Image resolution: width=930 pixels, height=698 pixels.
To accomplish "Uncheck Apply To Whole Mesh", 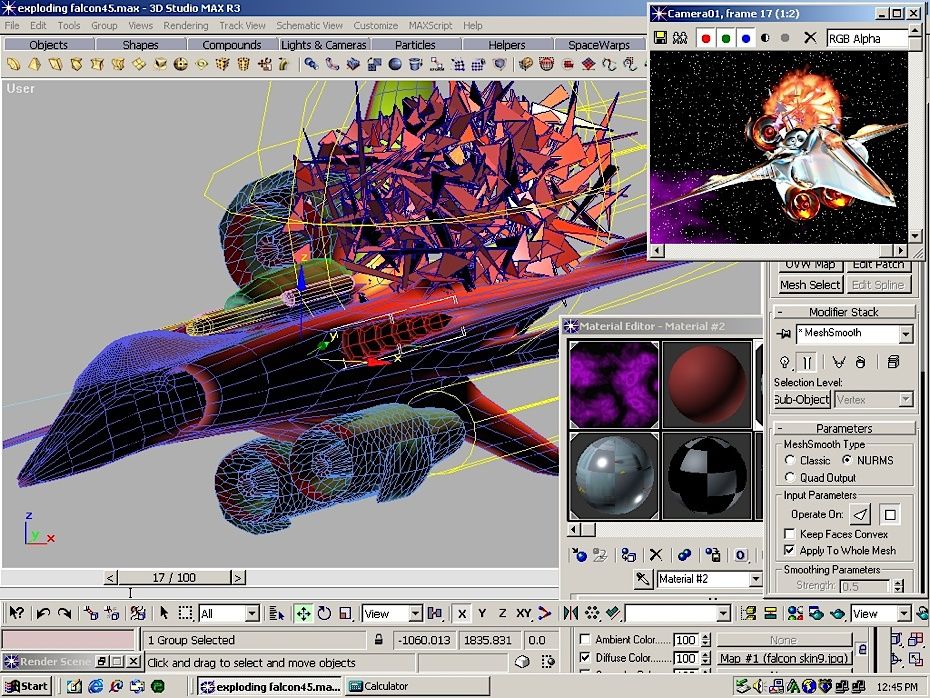I will [791, 550].
